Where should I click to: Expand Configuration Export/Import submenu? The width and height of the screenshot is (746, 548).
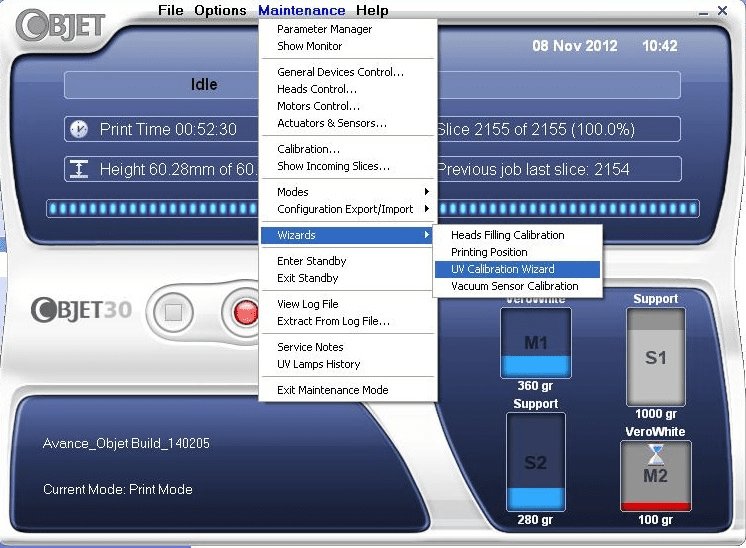(x=348, y=209)
